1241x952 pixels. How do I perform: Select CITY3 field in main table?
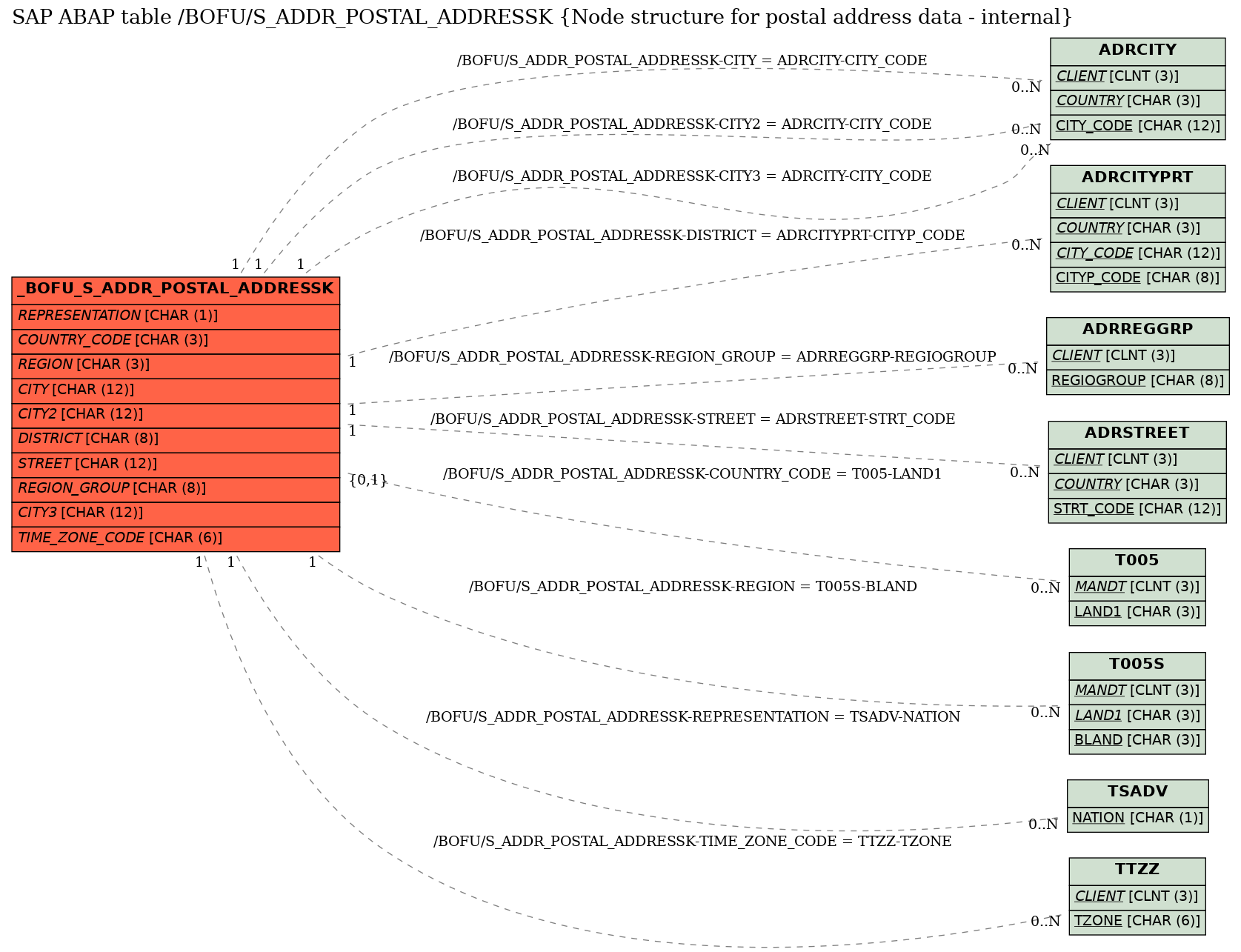click(176, 513)
